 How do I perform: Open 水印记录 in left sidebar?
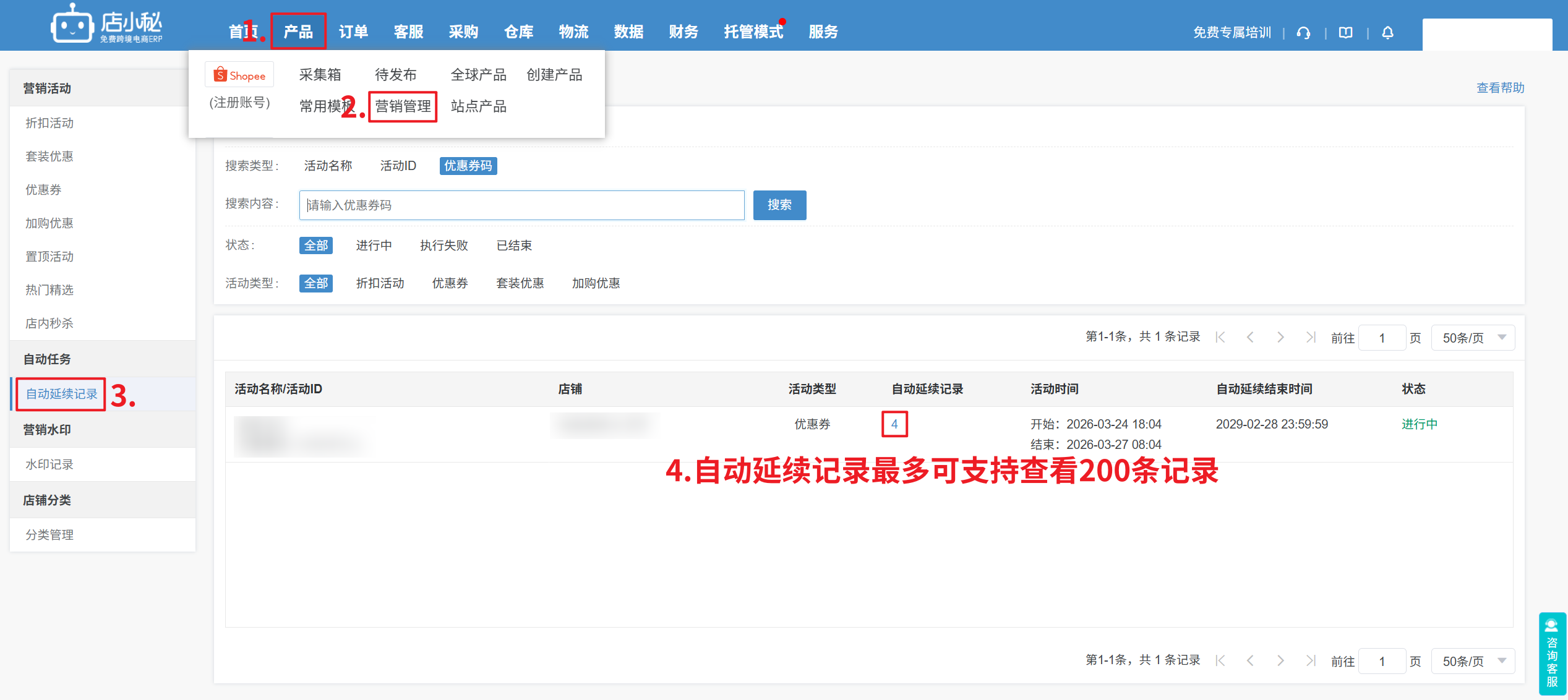tap(49, 464)
